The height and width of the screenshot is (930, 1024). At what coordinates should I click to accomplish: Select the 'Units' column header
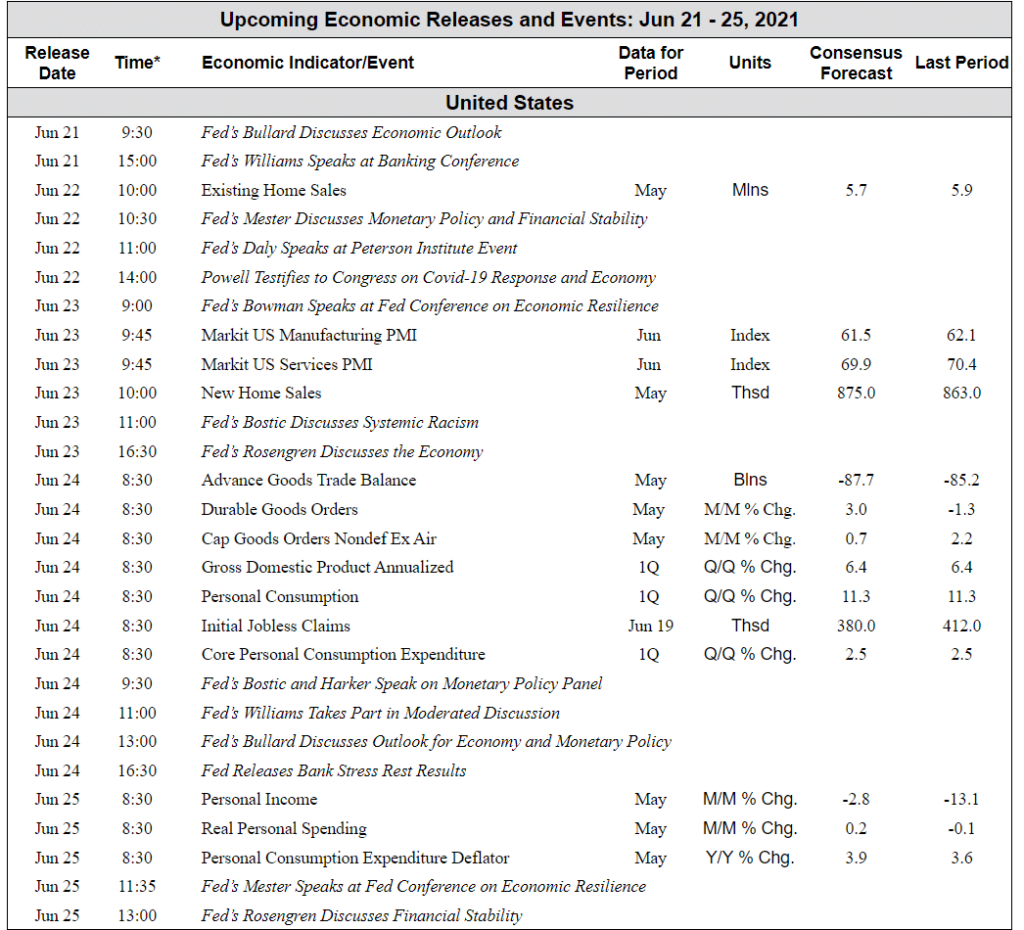(x=750, y=63)
